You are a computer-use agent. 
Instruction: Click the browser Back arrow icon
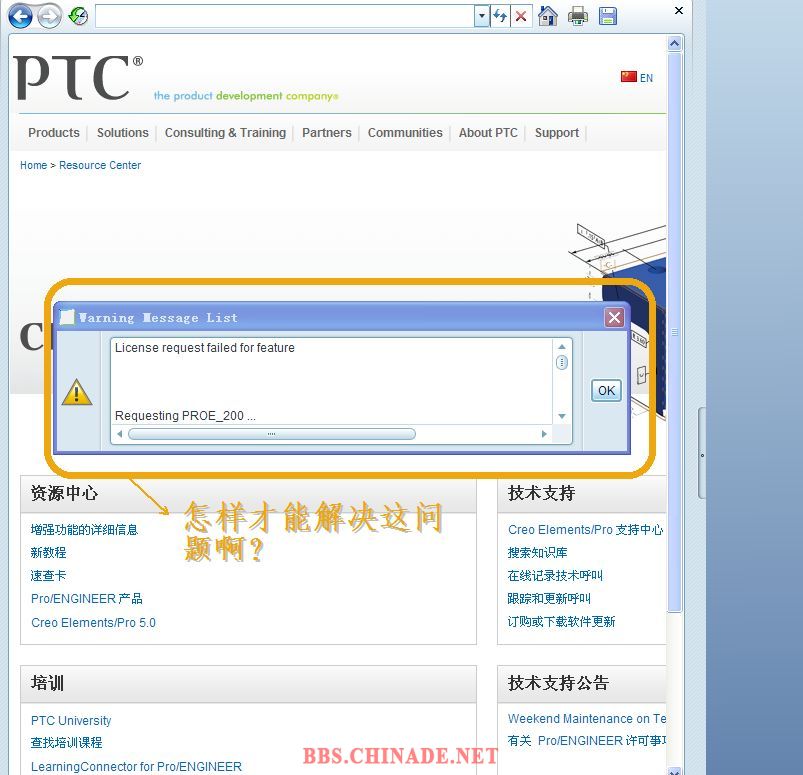point(20,16)
